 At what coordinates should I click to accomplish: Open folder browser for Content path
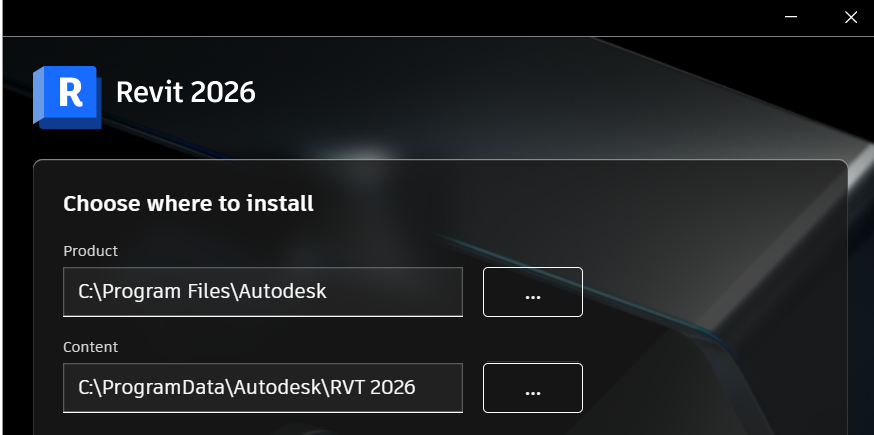533,388
